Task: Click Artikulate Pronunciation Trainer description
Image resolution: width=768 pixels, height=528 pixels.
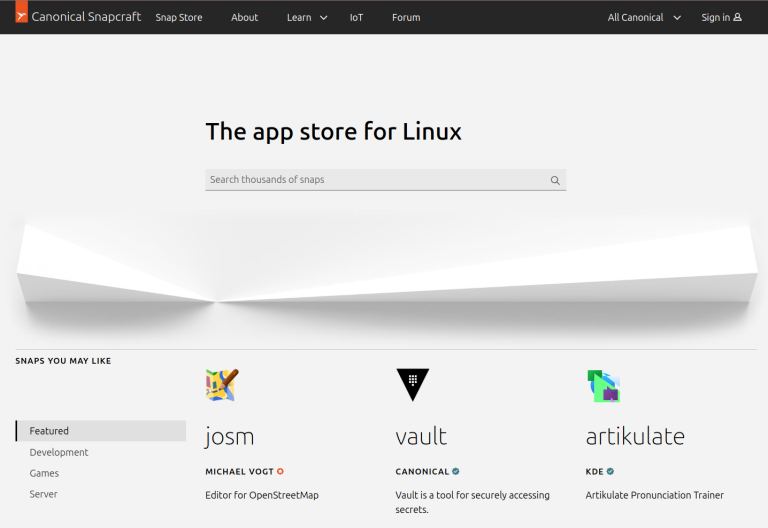Action: pyautogui.click(x=654, y=495)
